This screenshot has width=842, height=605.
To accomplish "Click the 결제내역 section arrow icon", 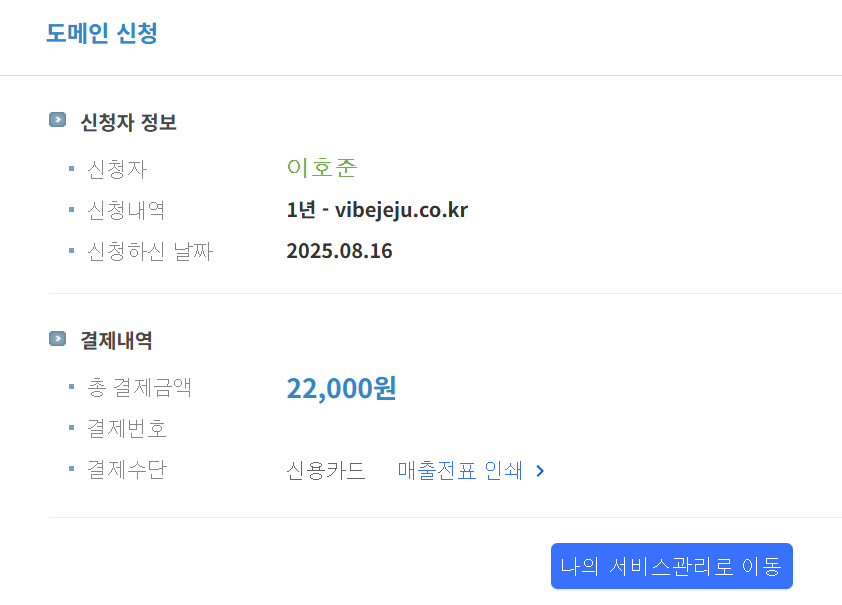I will coord(57,339).
